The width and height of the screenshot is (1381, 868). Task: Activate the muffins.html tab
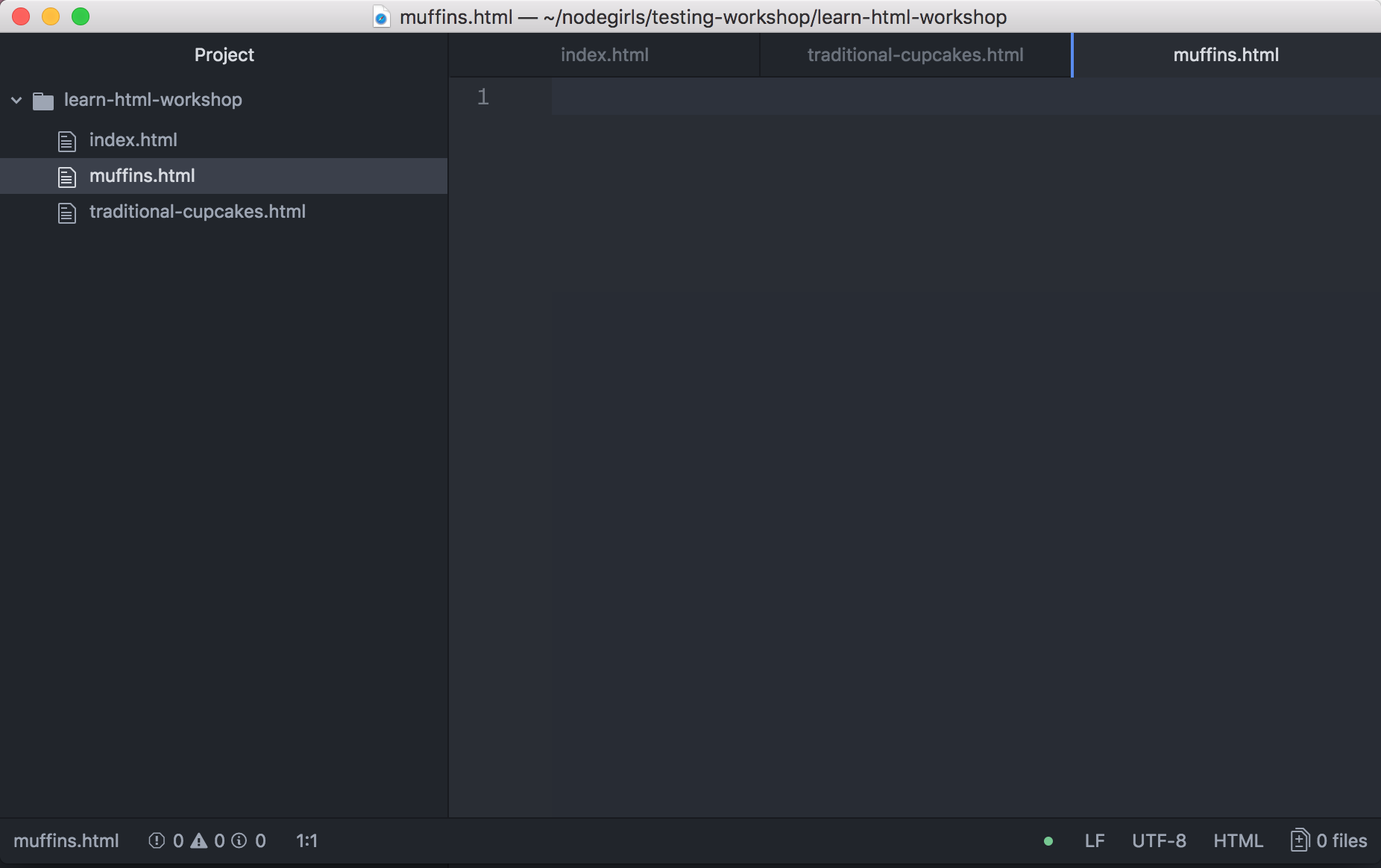(1226, 55)
